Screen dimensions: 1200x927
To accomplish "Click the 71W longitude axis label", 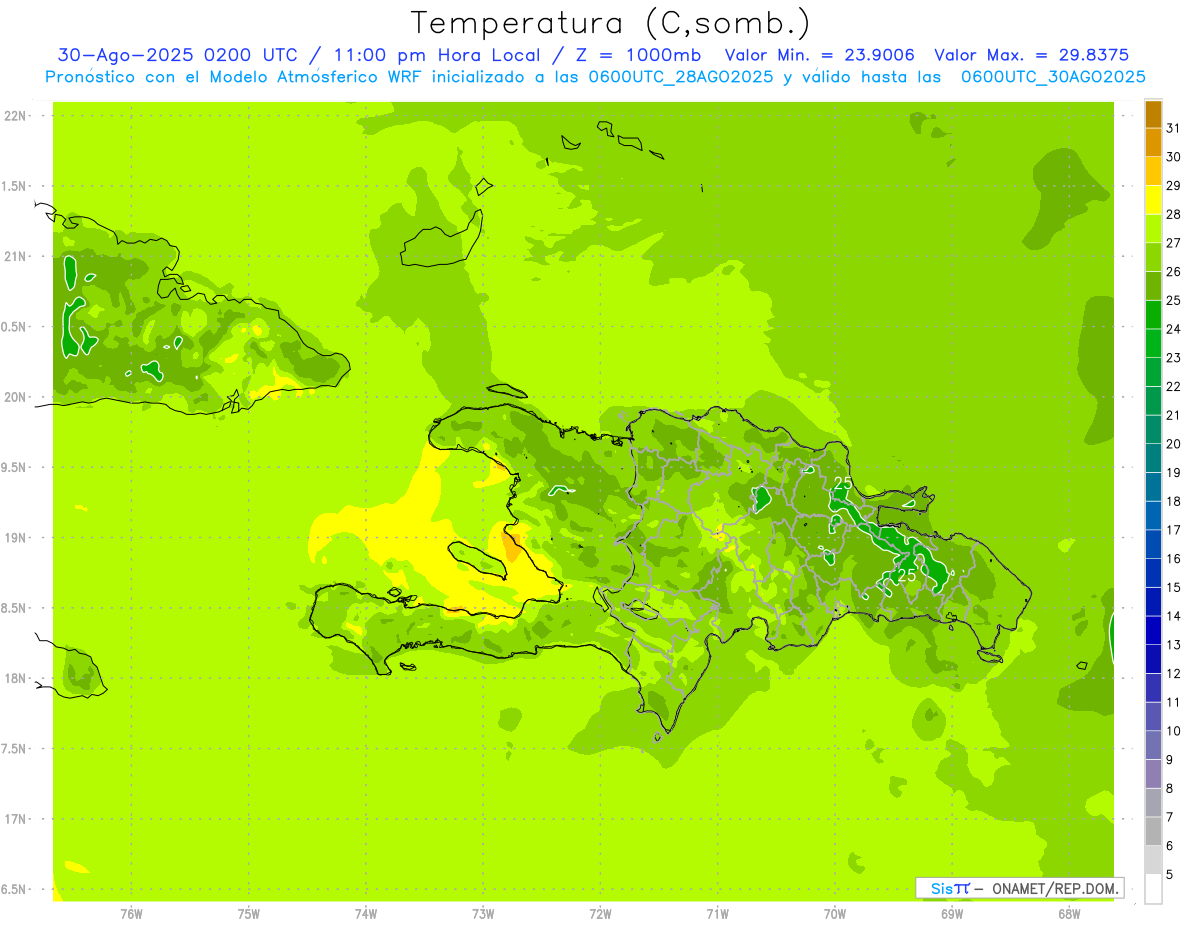I will tap(717, 913).
